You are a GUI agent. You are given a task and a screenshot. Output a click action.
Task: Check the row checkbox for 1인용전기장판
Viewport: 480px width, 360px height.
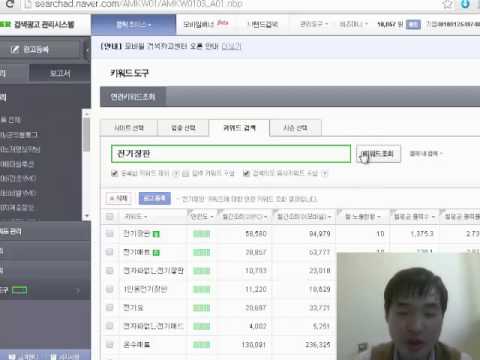click(109, 289)
